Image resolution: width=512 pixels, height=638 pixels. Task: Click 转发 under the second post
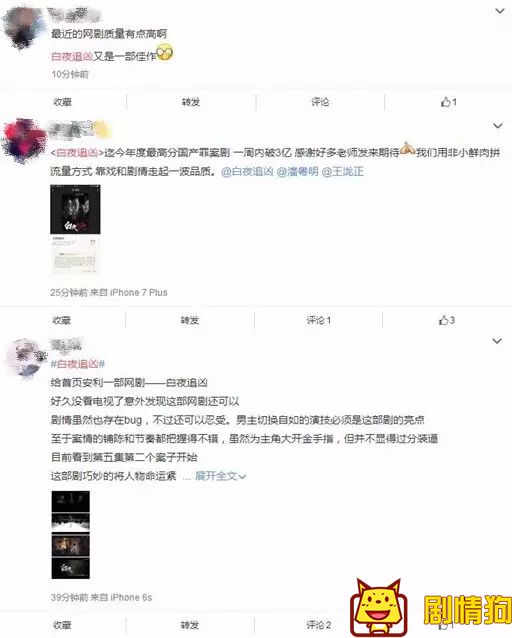[x=190, y=320]
